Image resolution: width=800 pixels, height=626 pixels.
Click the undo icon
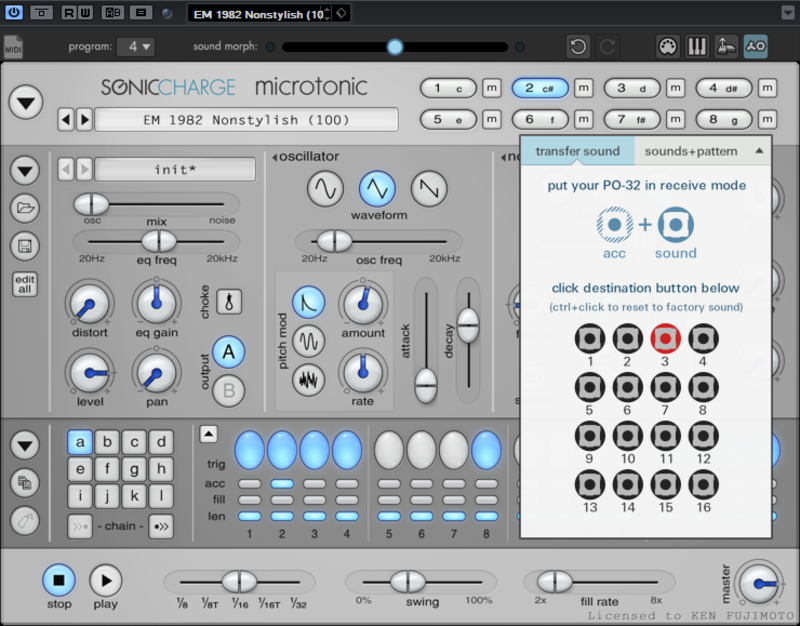[x=578, y=47]
